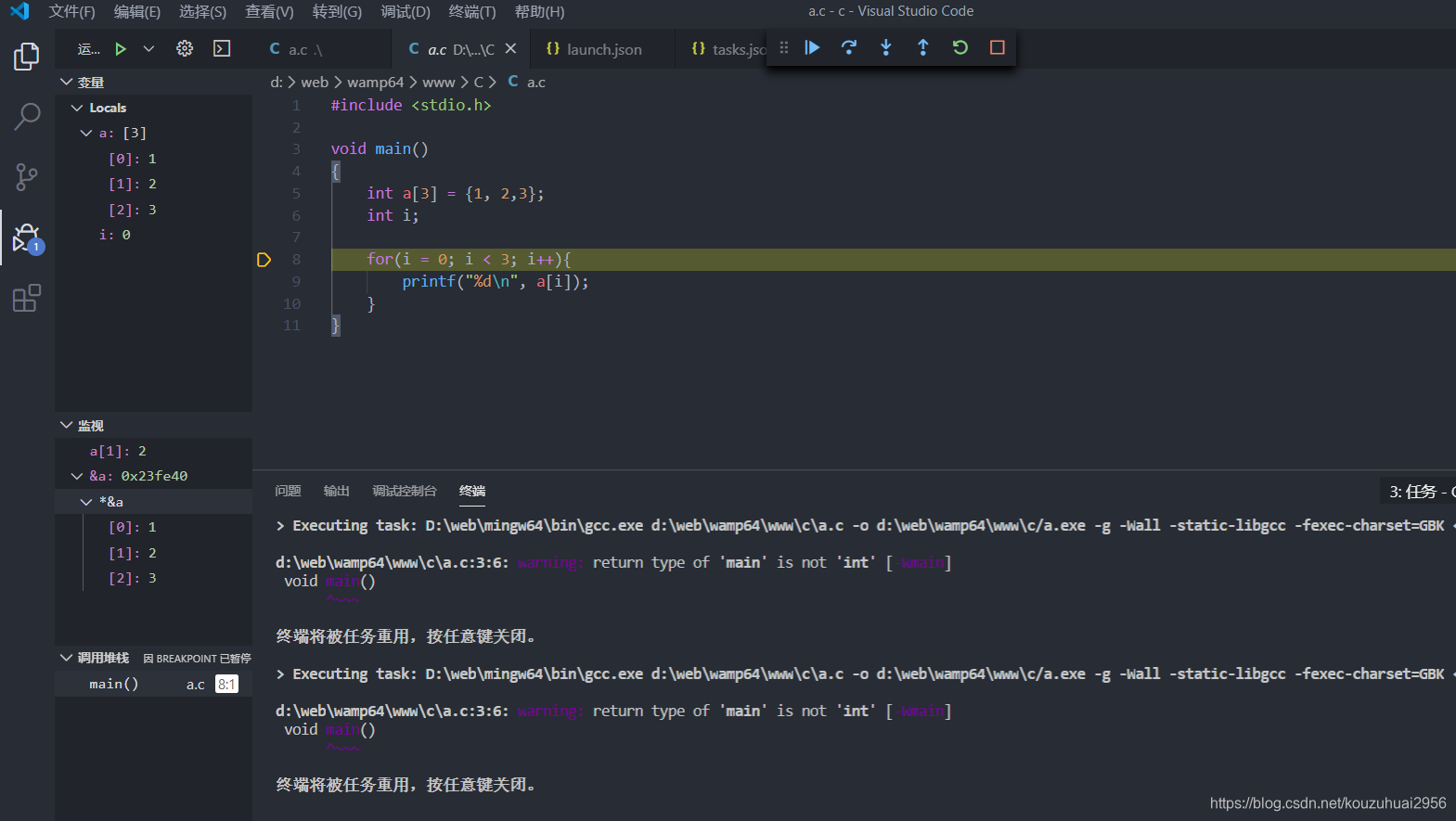Open the 文件(F) menu
This screenshot has width=1456, height=821.
click(x=71, y=11)
